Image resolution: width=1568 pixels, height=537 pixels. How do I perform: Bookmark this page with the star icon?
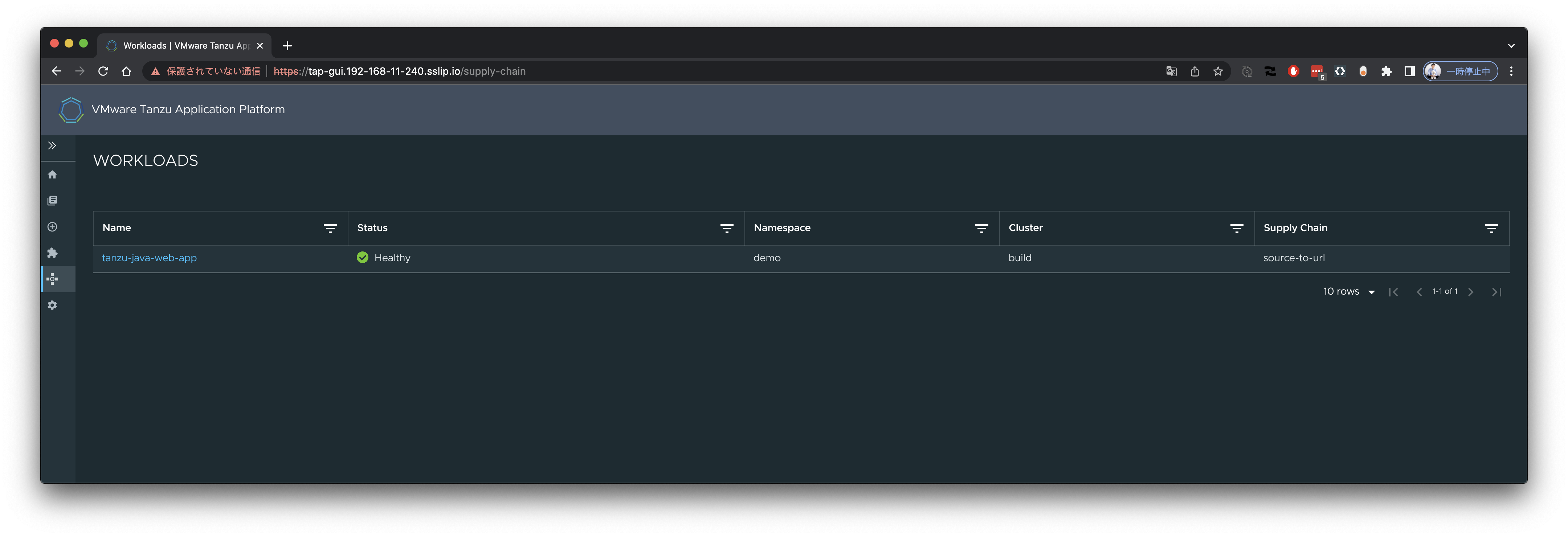[x=1218, y=71]
